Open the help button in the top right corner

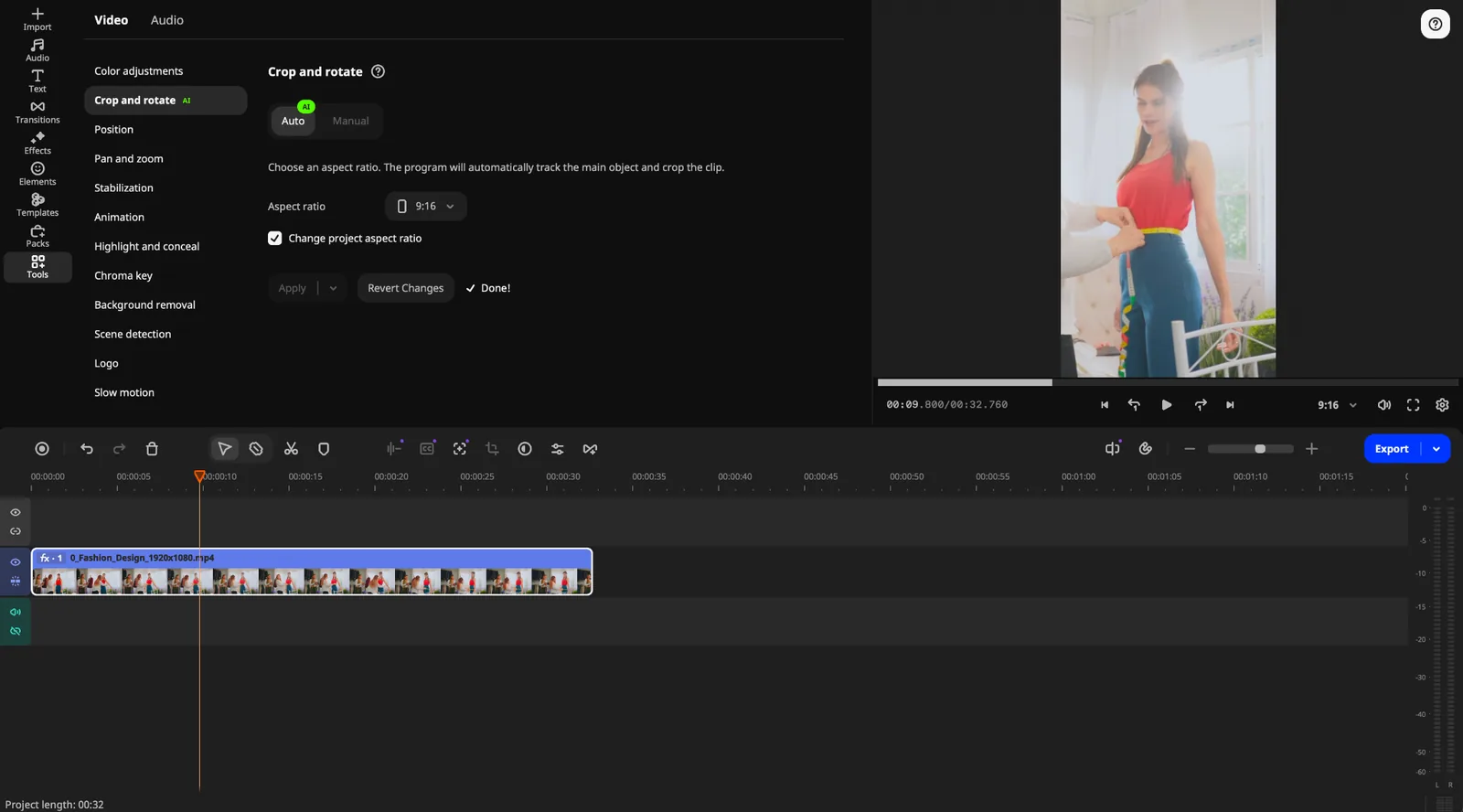[x=1436, y=24]
